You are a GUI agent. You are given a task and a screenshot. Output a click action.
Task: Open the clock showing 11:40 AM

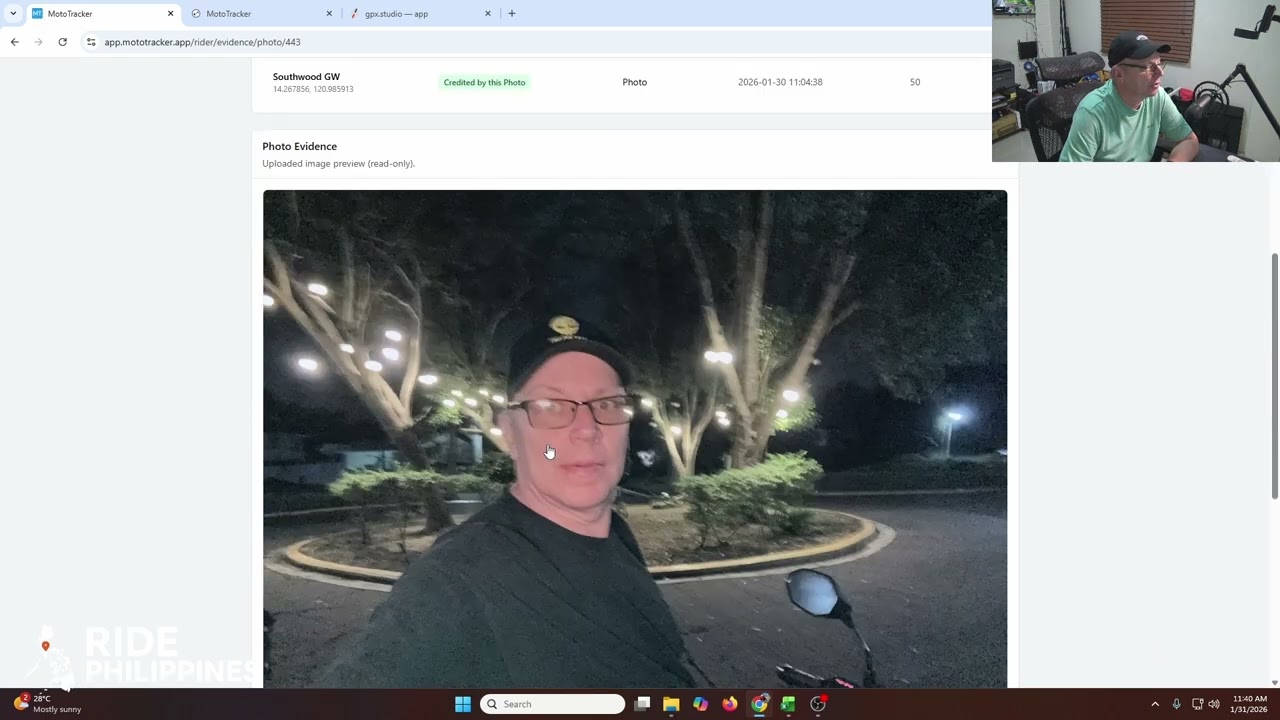1250,704
